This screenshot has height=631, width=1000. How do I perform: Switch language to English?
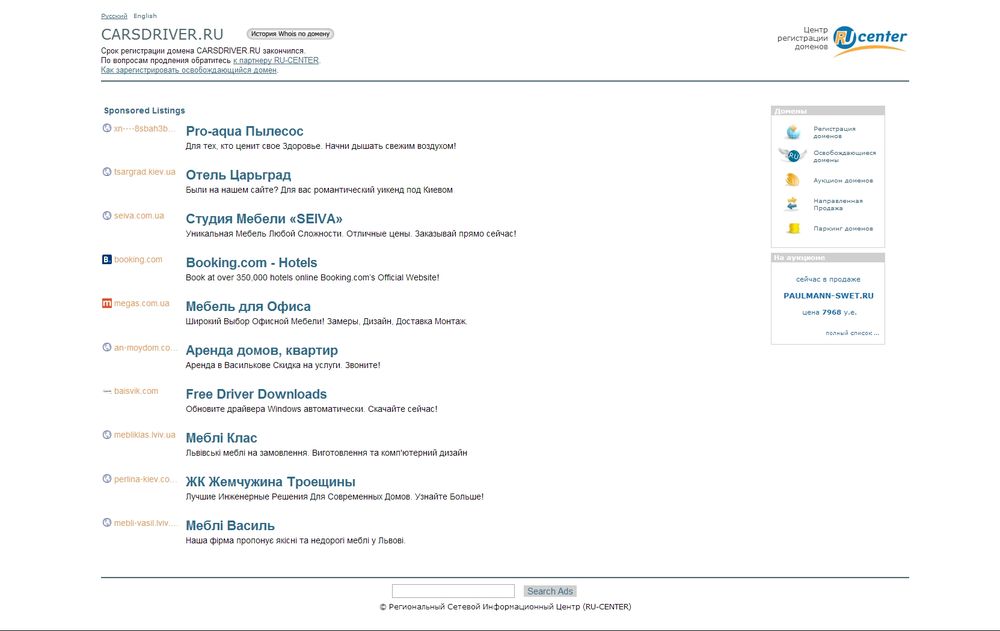tap(145, 16)
